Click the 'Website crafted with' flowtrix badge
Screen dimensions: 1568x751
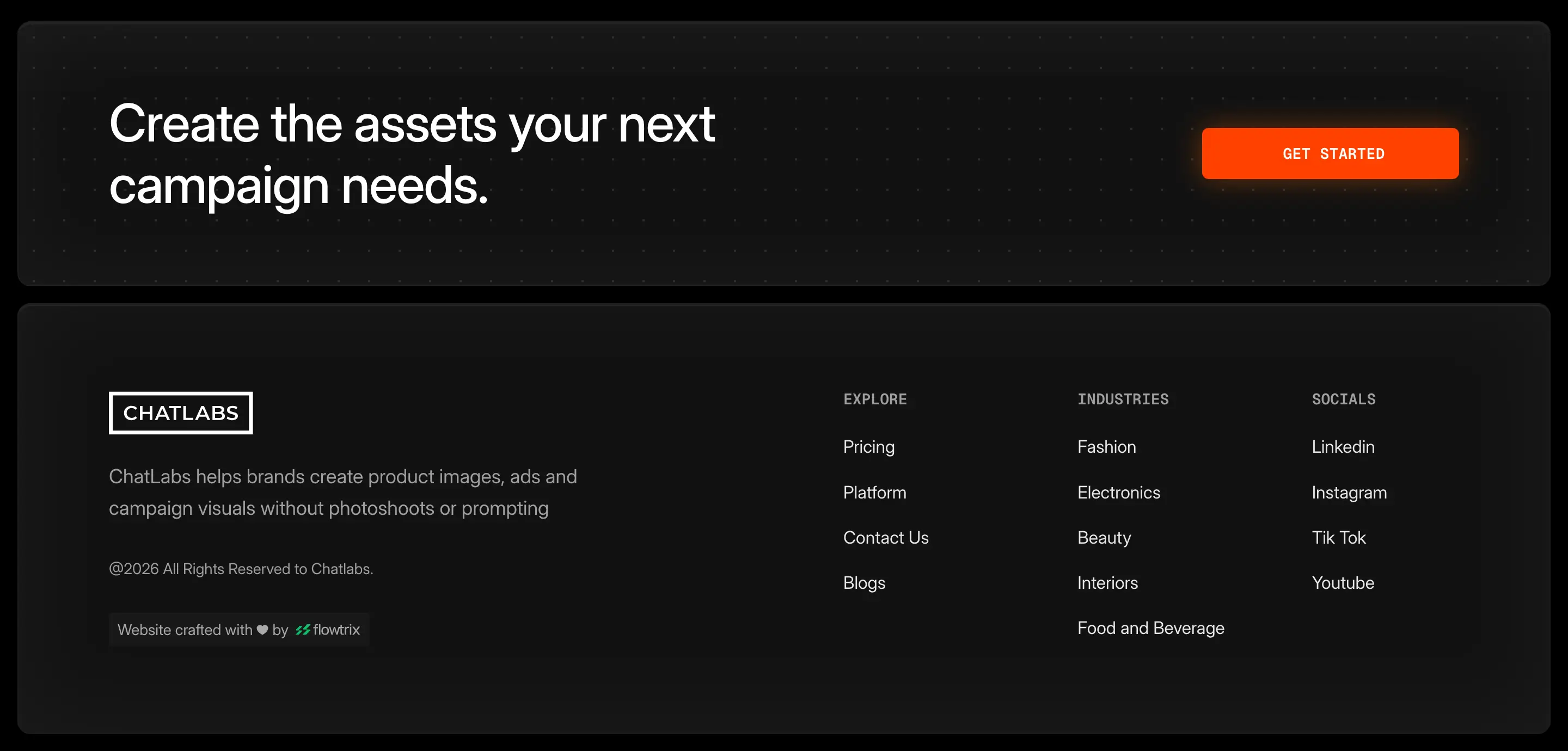click(x=239, y=630)
